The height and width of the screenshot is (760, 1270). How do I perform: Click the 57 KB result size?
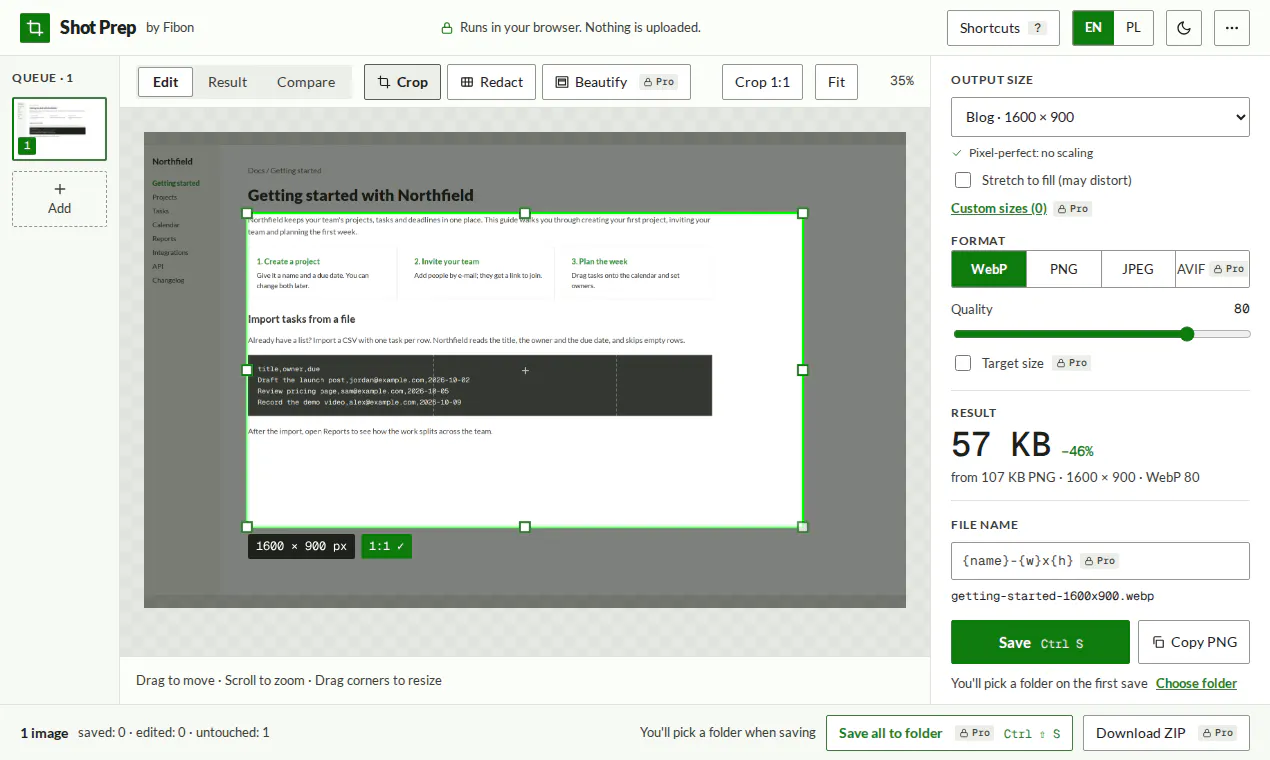(x=1001, y=444)
